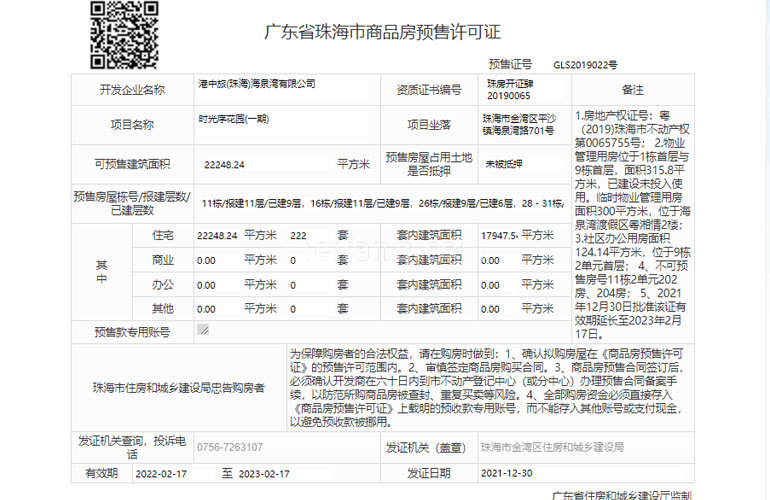Click the pre-sale area value 22248.24
The image size is (770, 500).
click(x=224, y=164)
